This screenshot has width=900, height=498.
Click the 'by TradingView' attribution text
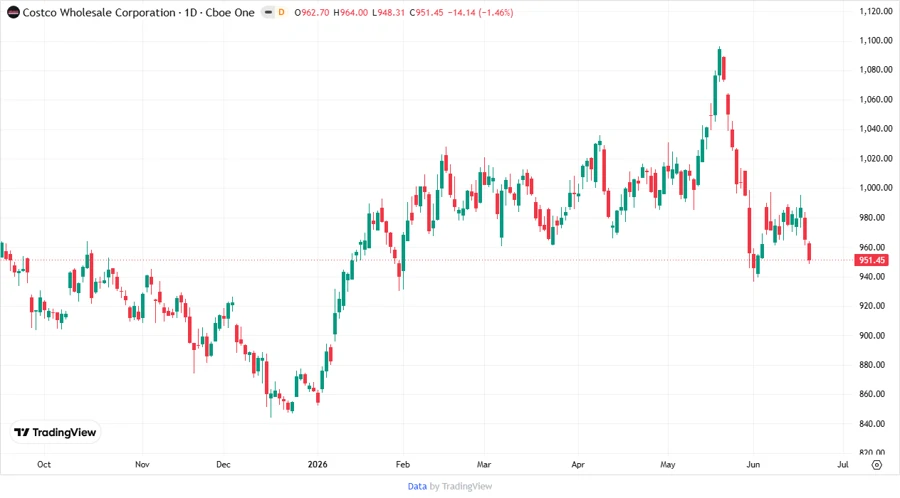461,487
